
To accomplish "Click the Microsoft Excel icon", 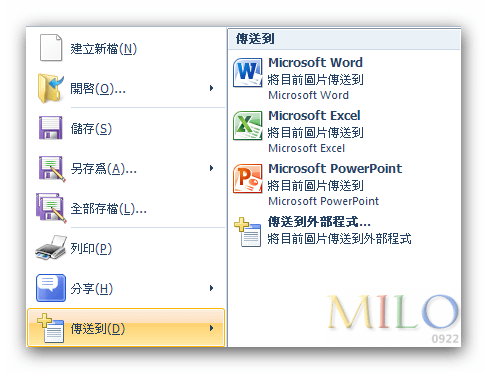I will pos(247,126).
